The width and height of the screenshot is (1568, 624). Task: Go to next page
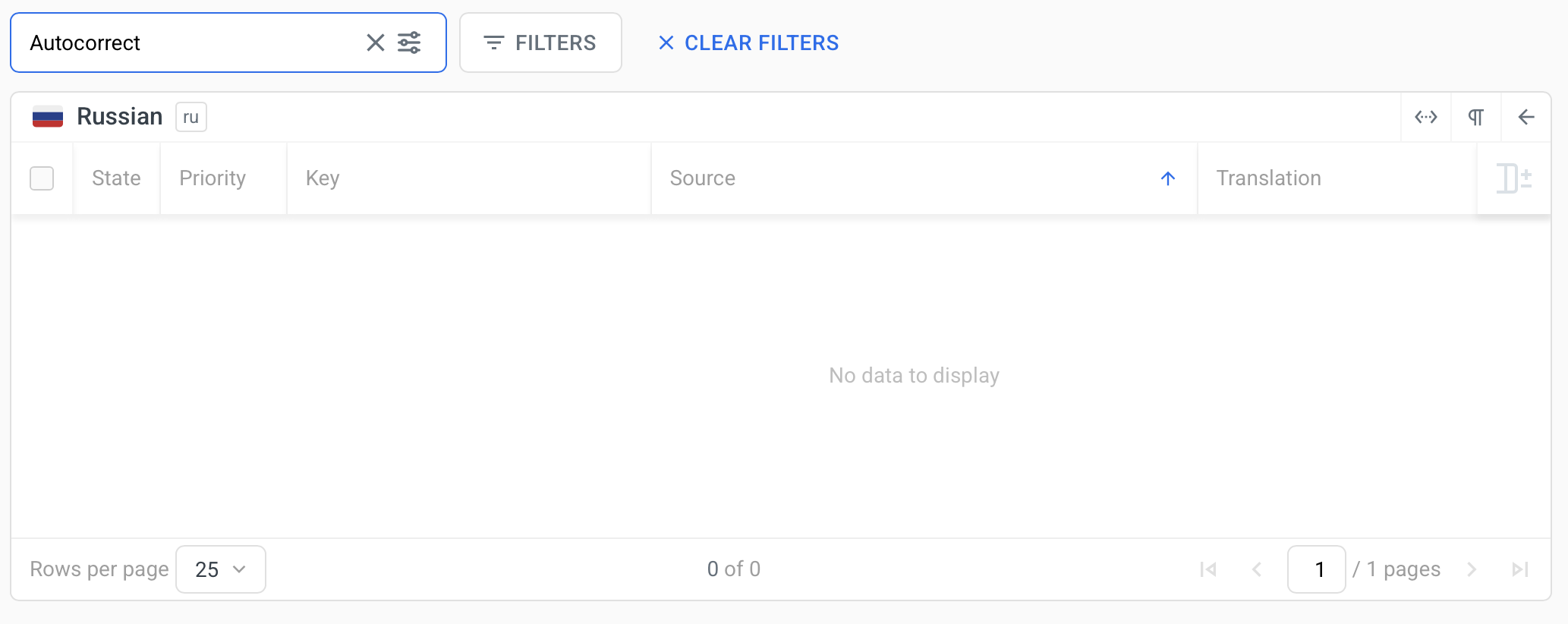pyautogui.click(x=1472, y=569)
